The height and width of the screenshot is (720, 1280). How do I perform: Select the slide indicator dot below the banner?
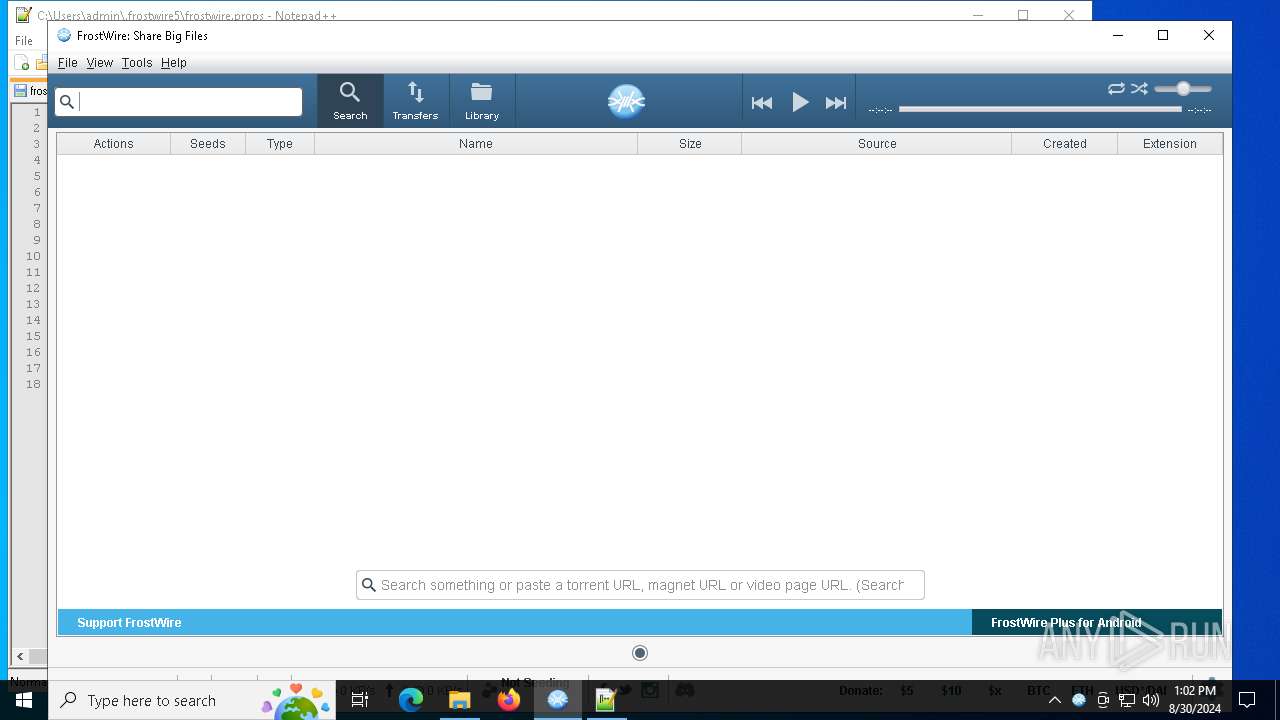coord(640,653)
